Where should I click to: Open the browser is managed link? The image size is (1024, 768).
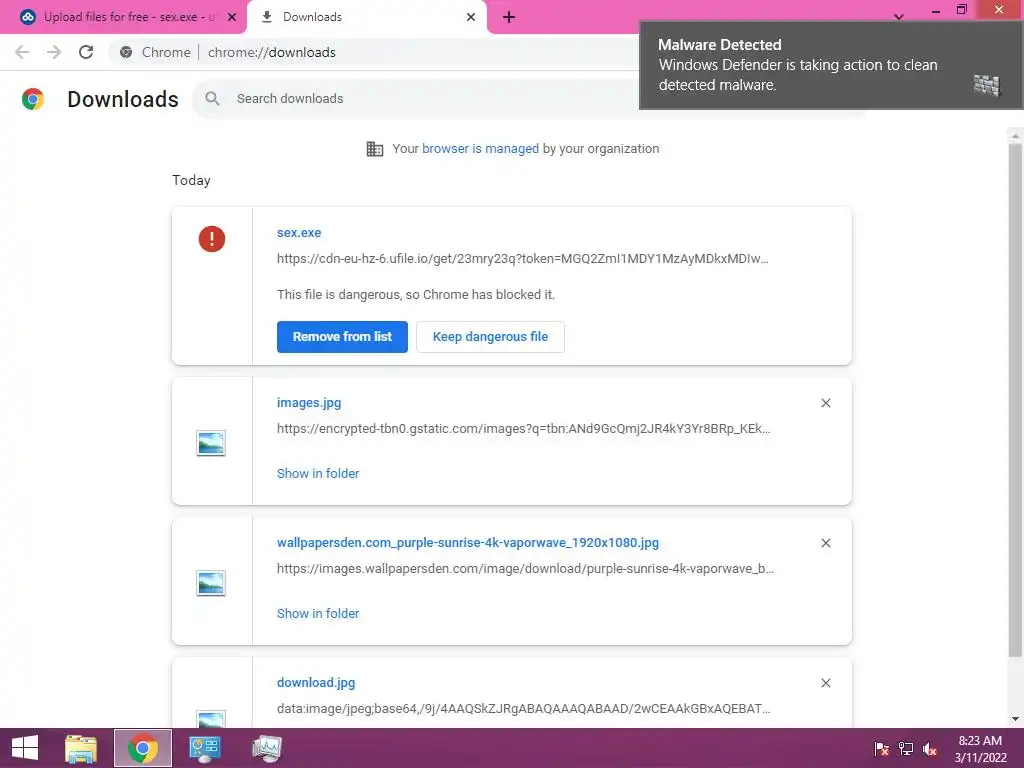click(x=481, y=149)
